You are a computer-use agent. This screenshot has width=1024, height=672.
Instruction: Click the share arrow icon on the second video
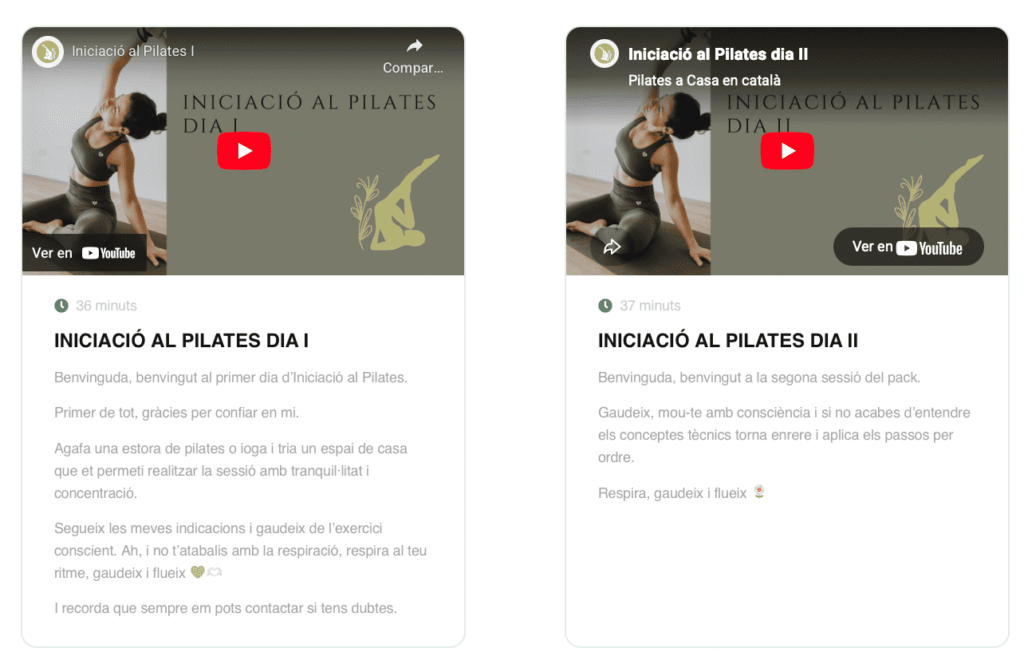[x=612, y=247]
